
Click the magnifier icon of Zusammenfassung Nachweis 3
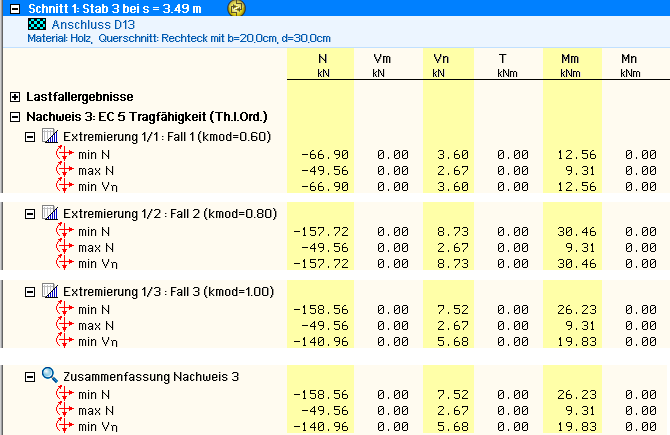click(50, 376)
